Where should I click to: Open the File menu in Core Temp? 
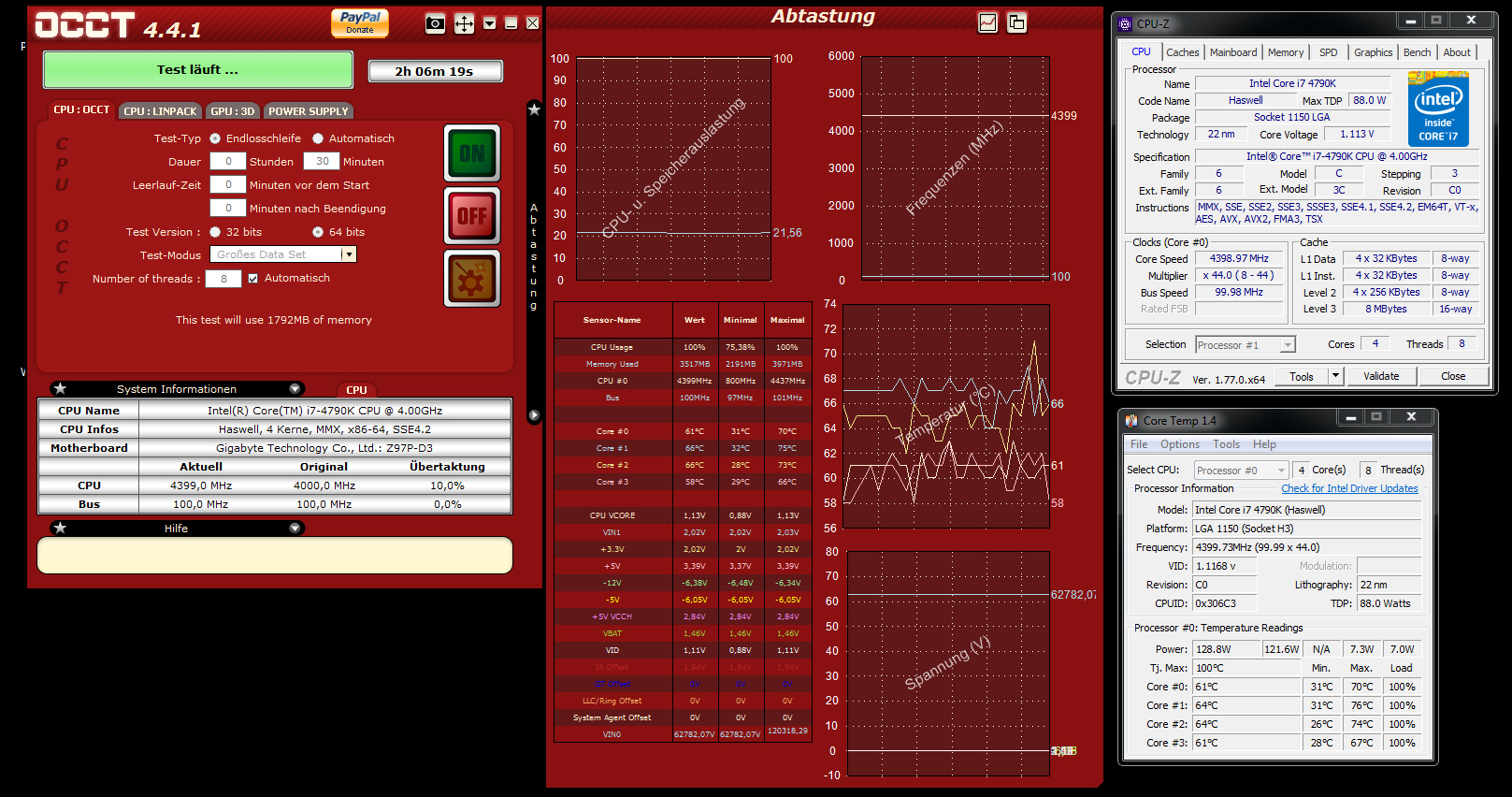point(1138,444)
